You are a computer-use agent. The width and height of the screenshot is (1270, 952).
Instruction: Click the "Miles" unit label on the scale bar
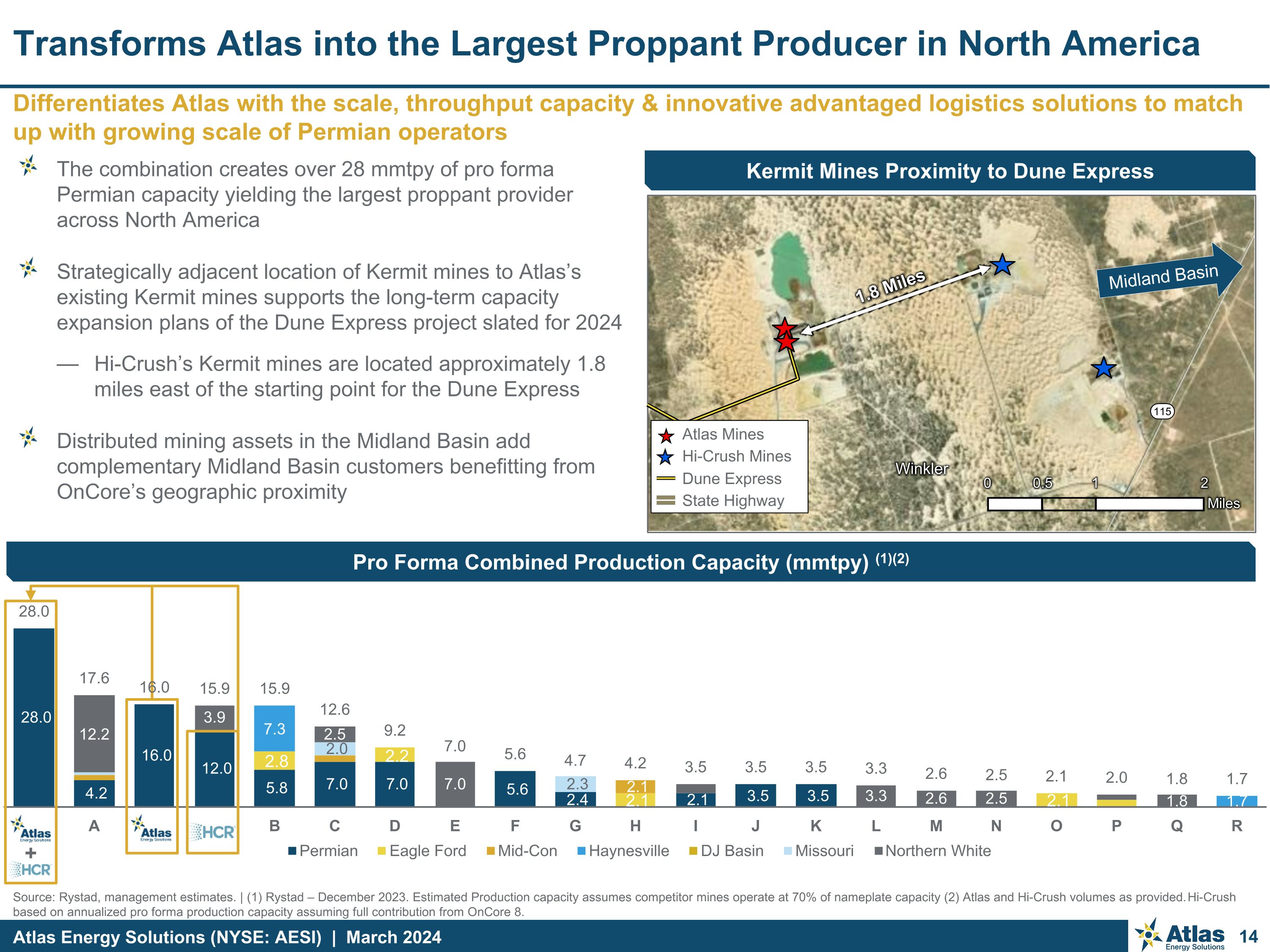(x=1223, y=503)
